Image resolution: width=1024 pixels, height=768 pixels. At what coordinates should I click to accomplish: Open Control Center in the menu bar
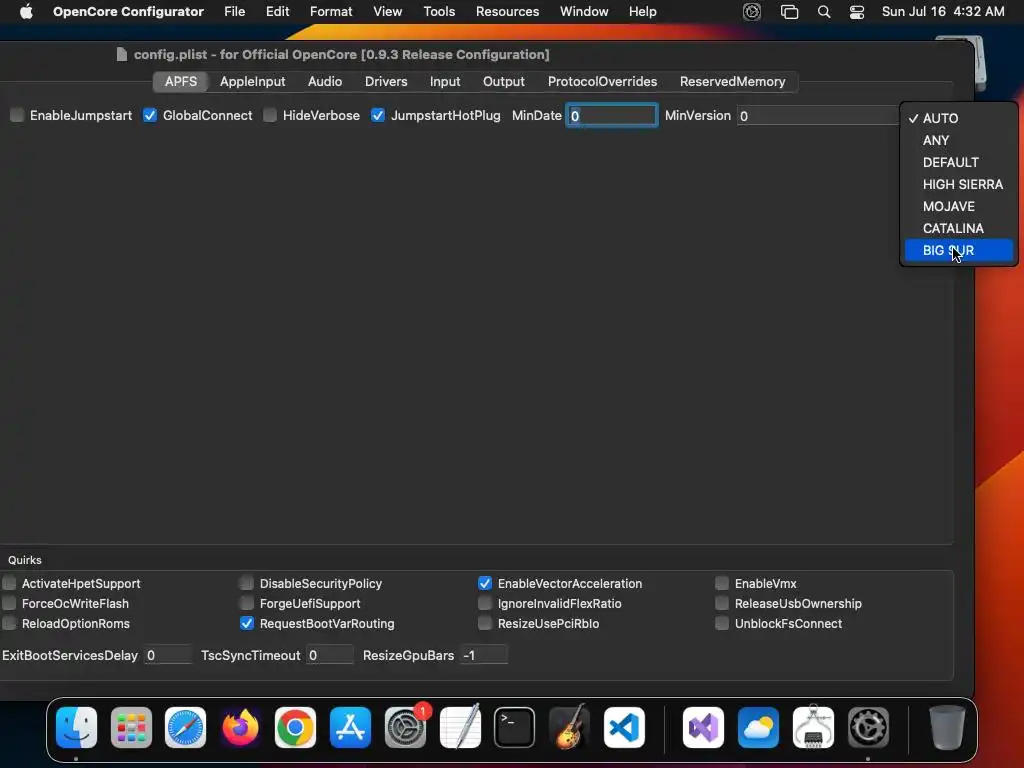[857, 12]
